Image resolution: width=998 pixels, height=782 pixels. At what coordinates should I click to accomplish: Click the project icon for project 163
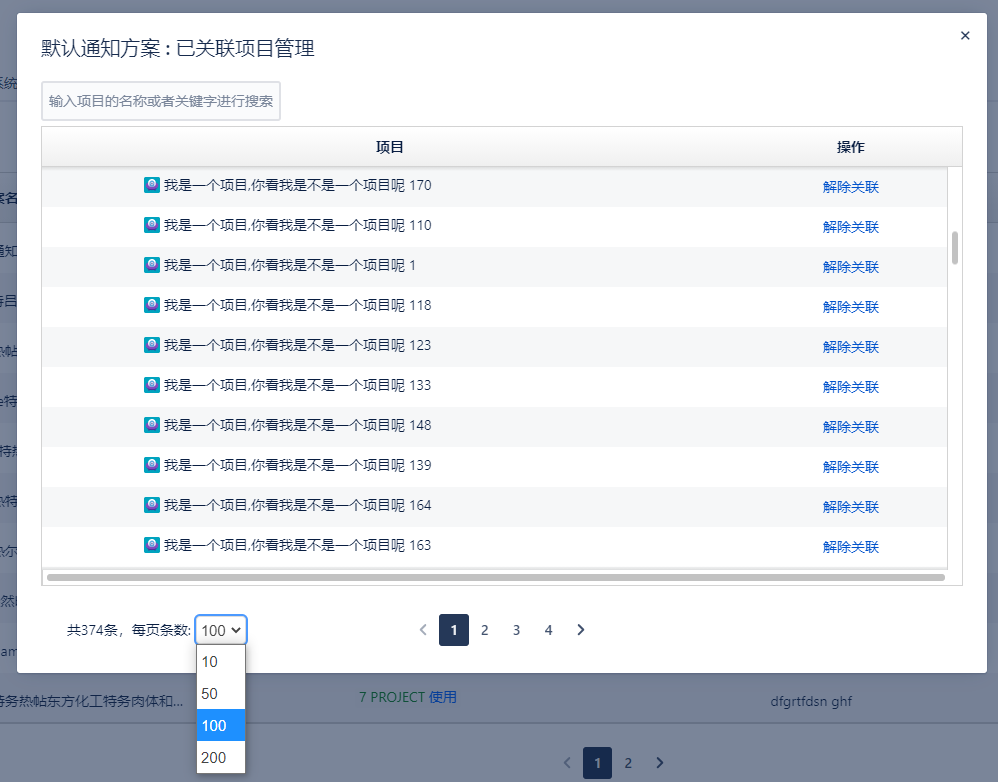tap(152, 545)
